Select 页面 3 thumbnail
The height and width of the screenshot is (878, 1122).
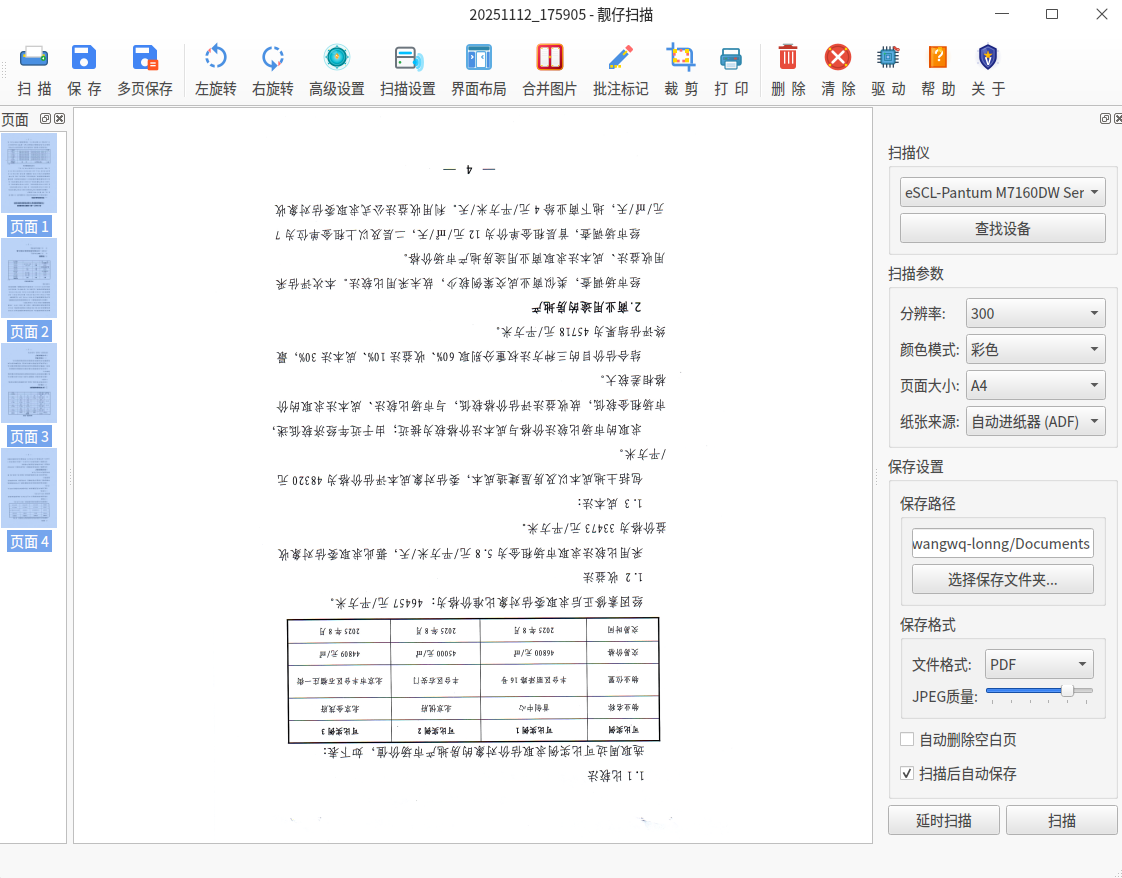[x=29, y=395]
